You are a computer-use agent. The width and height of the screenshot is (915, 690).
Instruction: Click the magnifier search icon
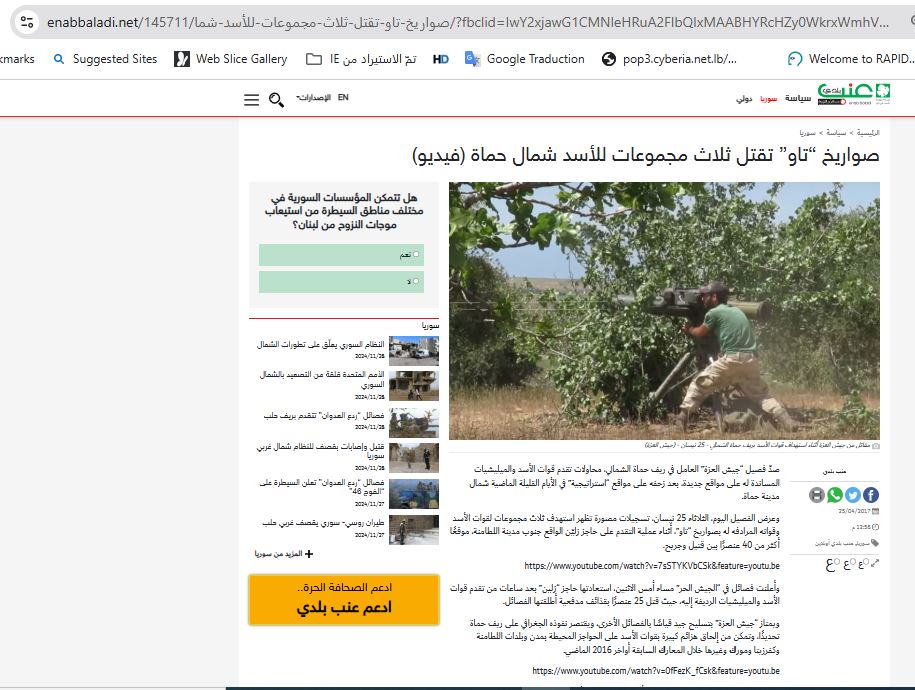click(276, 100)
